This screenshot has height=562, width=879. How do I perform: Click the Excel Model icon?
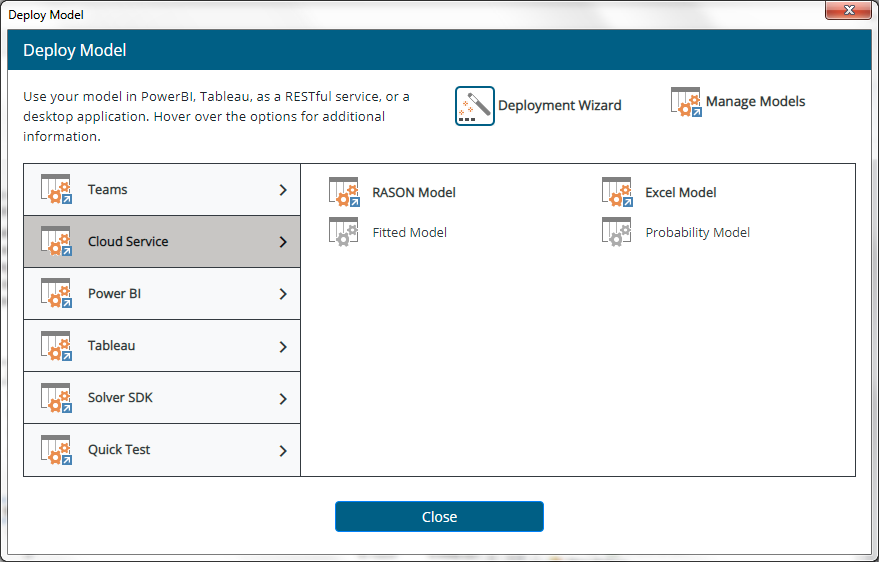pos(617,192)
